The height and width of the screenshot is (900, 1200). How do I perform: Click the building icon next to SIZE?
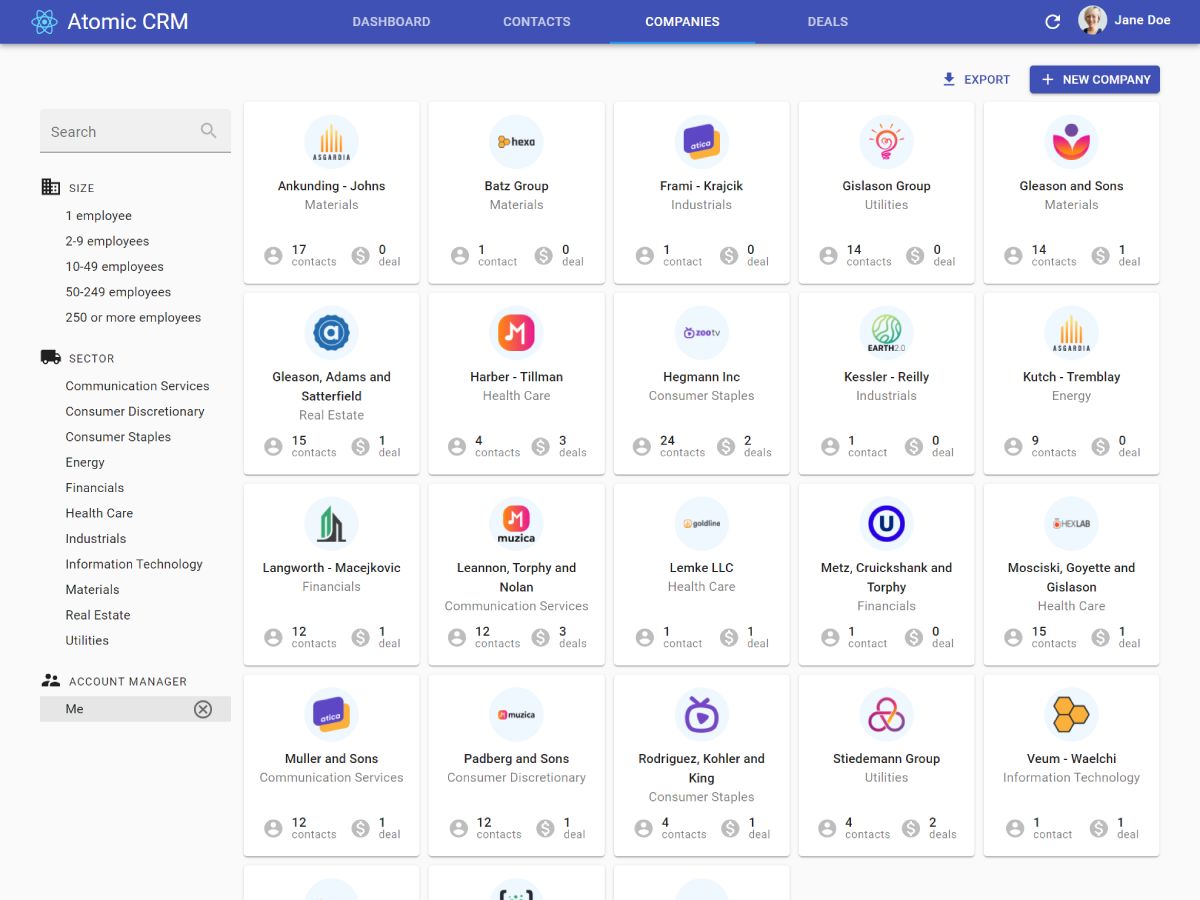[50, 187]
